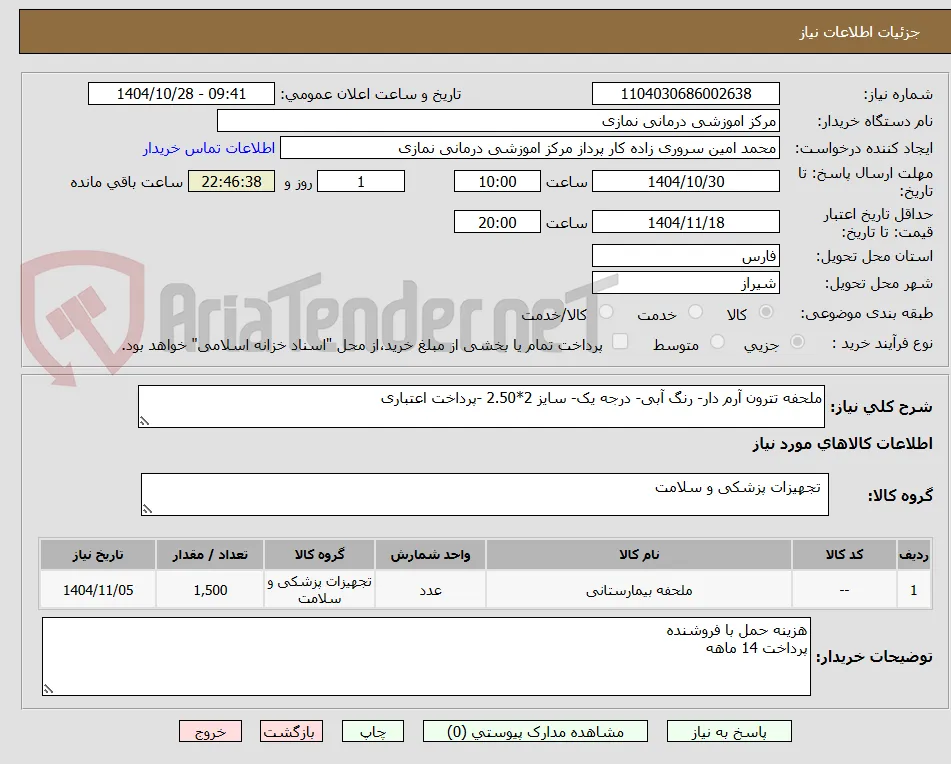This screenshot has width=951, height=764.
Task: Click the resize handle of buyer notes textarea
Action: (x=49, y=688)
